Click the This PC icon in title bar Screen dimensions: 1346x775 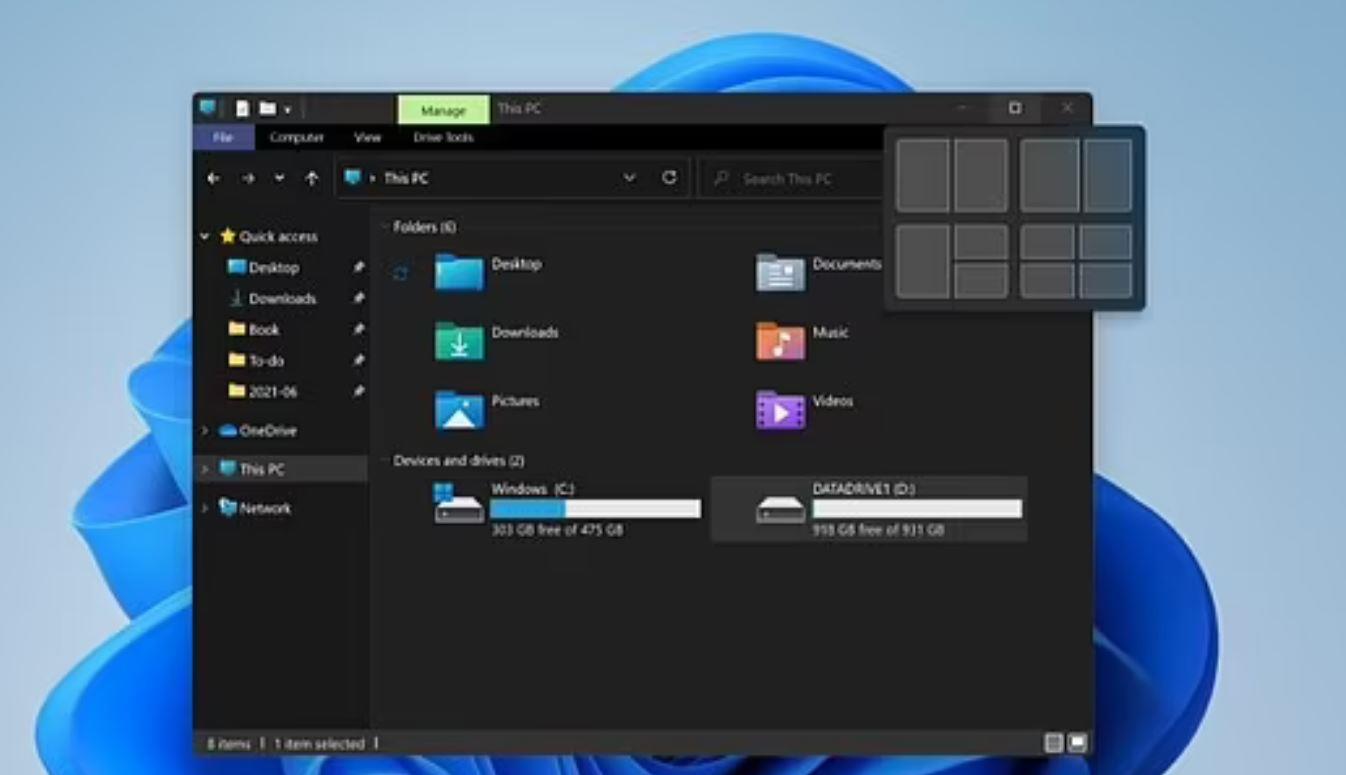click(208, 108)
